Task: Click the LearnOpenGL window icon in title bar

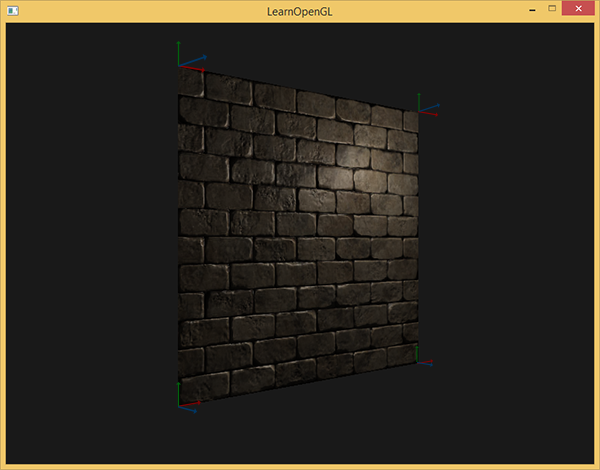Action: point(12,10)
